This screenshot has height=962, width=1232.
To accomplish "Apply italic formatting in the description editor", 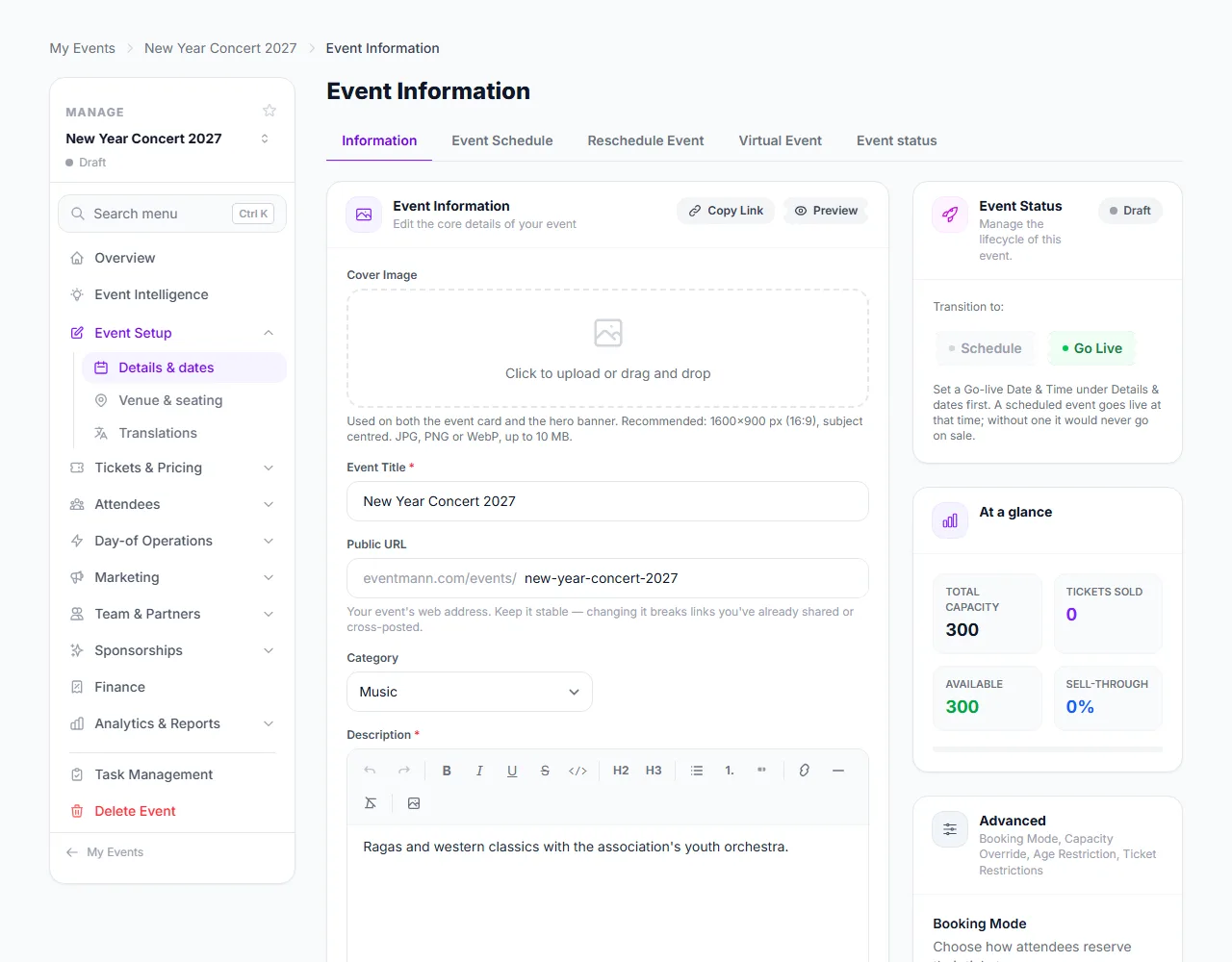I will [479, 771].
